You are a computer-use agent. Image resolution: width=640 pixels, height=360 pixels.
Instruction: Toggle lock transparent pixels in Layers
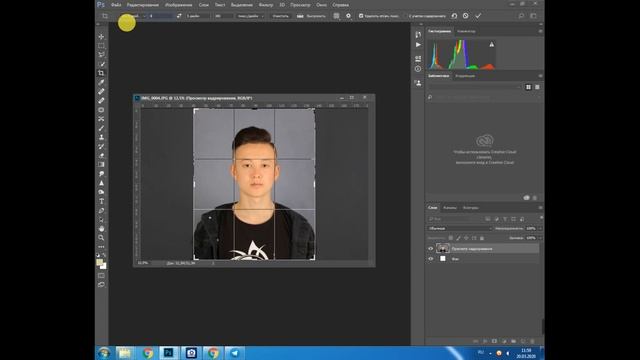(451, 238)
